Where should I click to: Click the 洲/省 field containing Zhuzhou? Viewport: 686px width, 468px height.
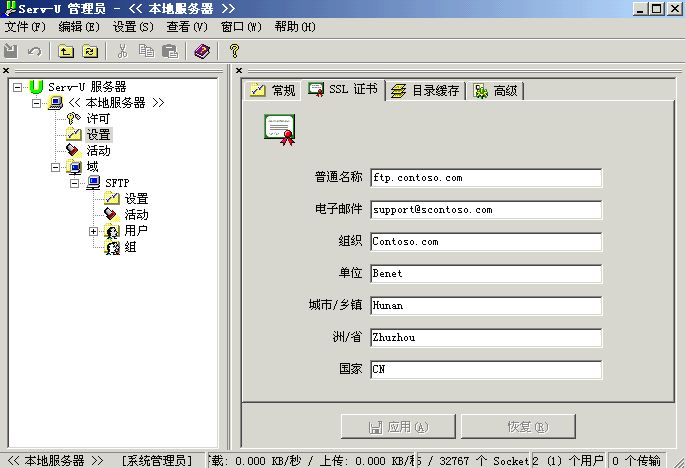point(486,338)
